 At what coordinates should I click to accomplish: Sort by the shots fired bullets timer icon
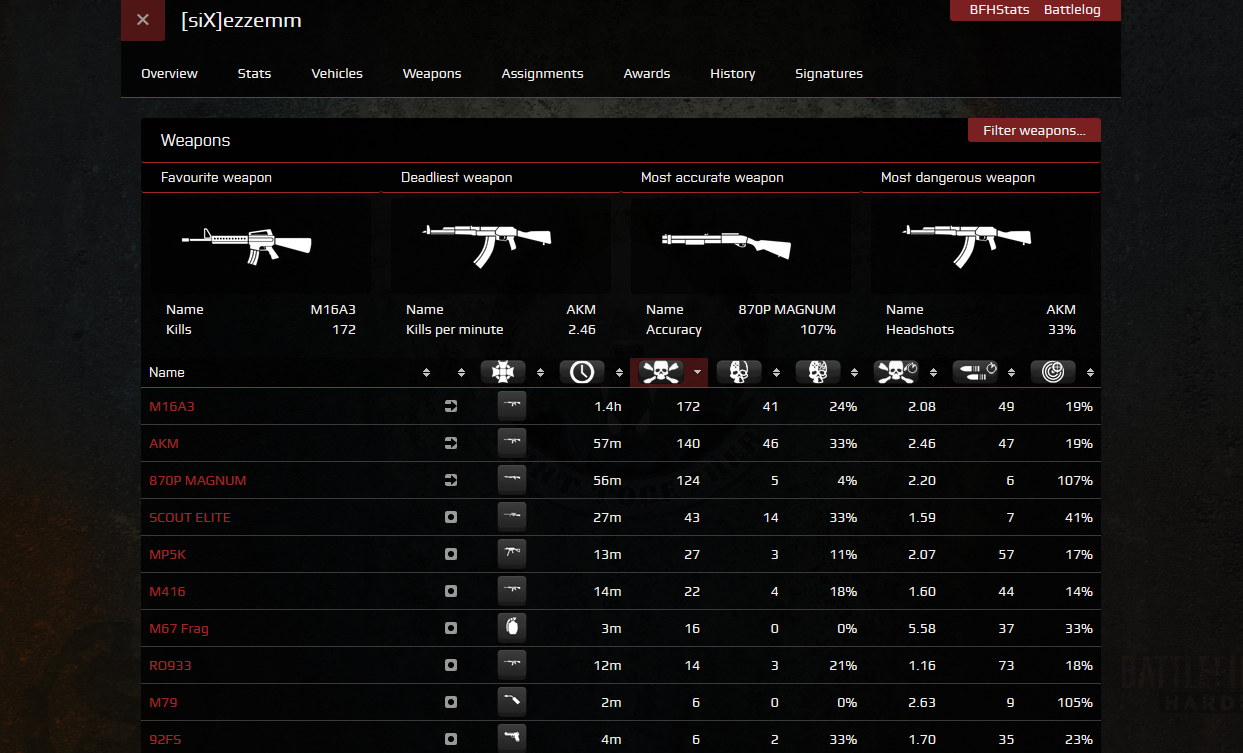(x=975, y=372)
